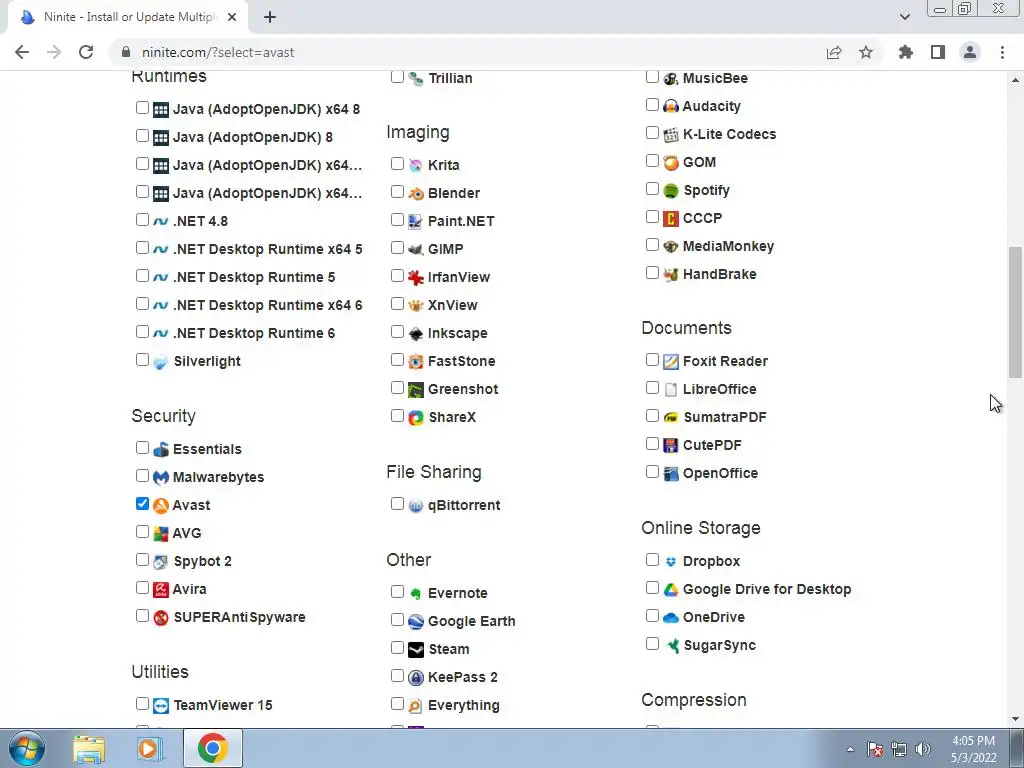Click the KeePass 2 lock icon
1024x768 pixels.
coord(416,678)
